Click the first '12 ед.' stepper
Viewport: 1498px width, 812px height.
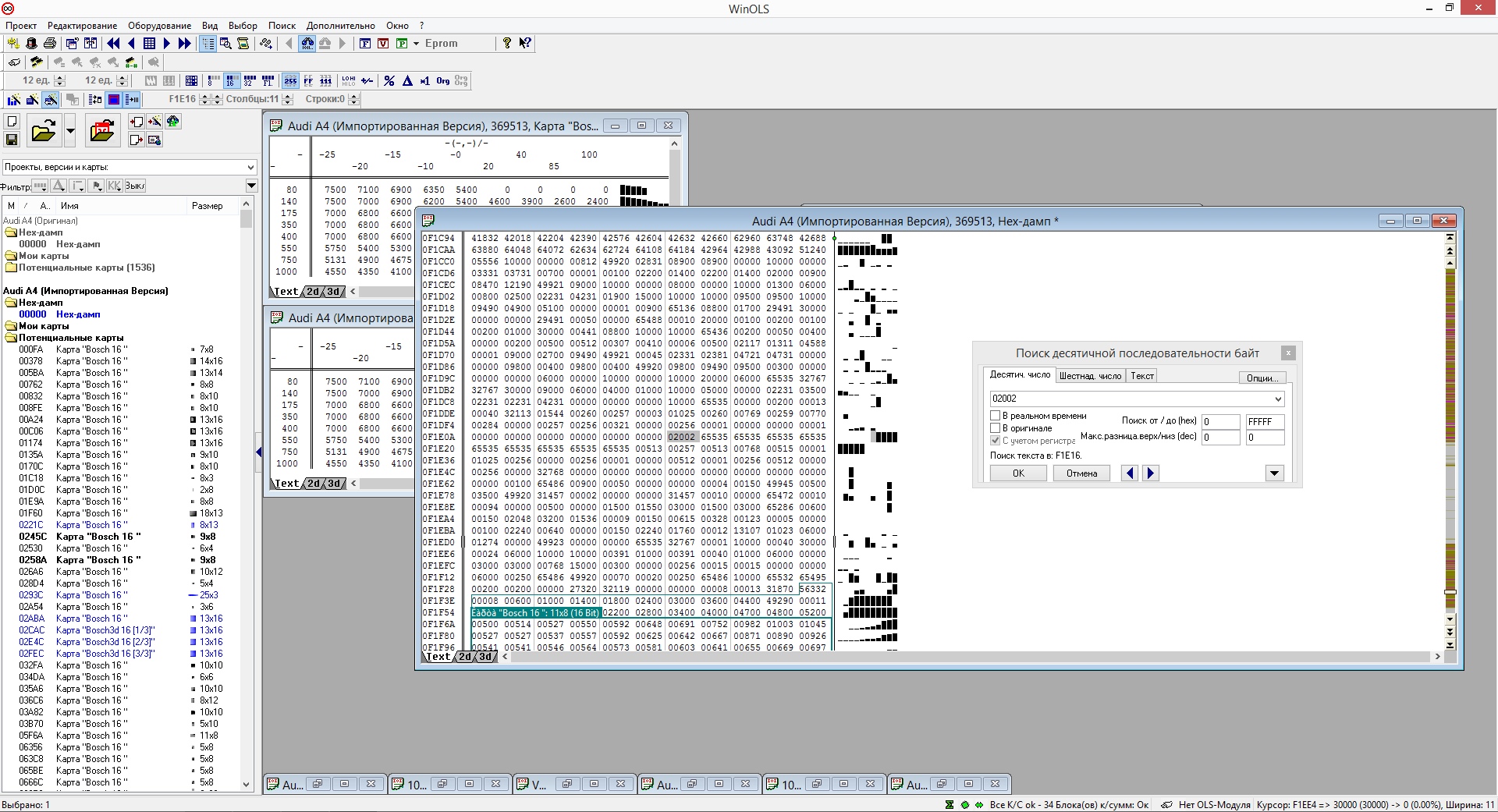click(x=60, y=80)
